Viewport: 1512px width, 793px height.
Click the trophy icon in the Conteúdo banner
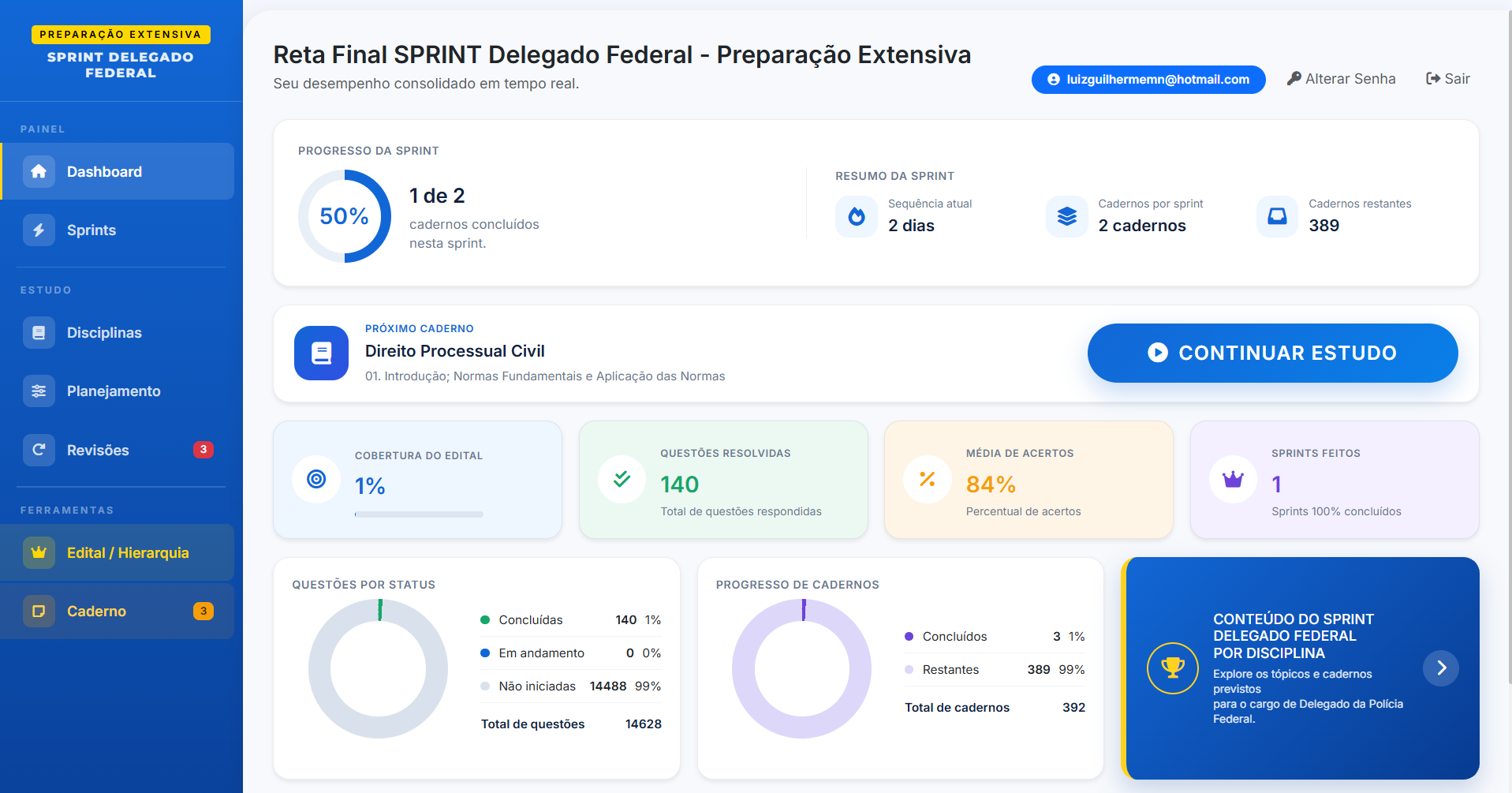pyautogui.click(x=1173, y=668)
